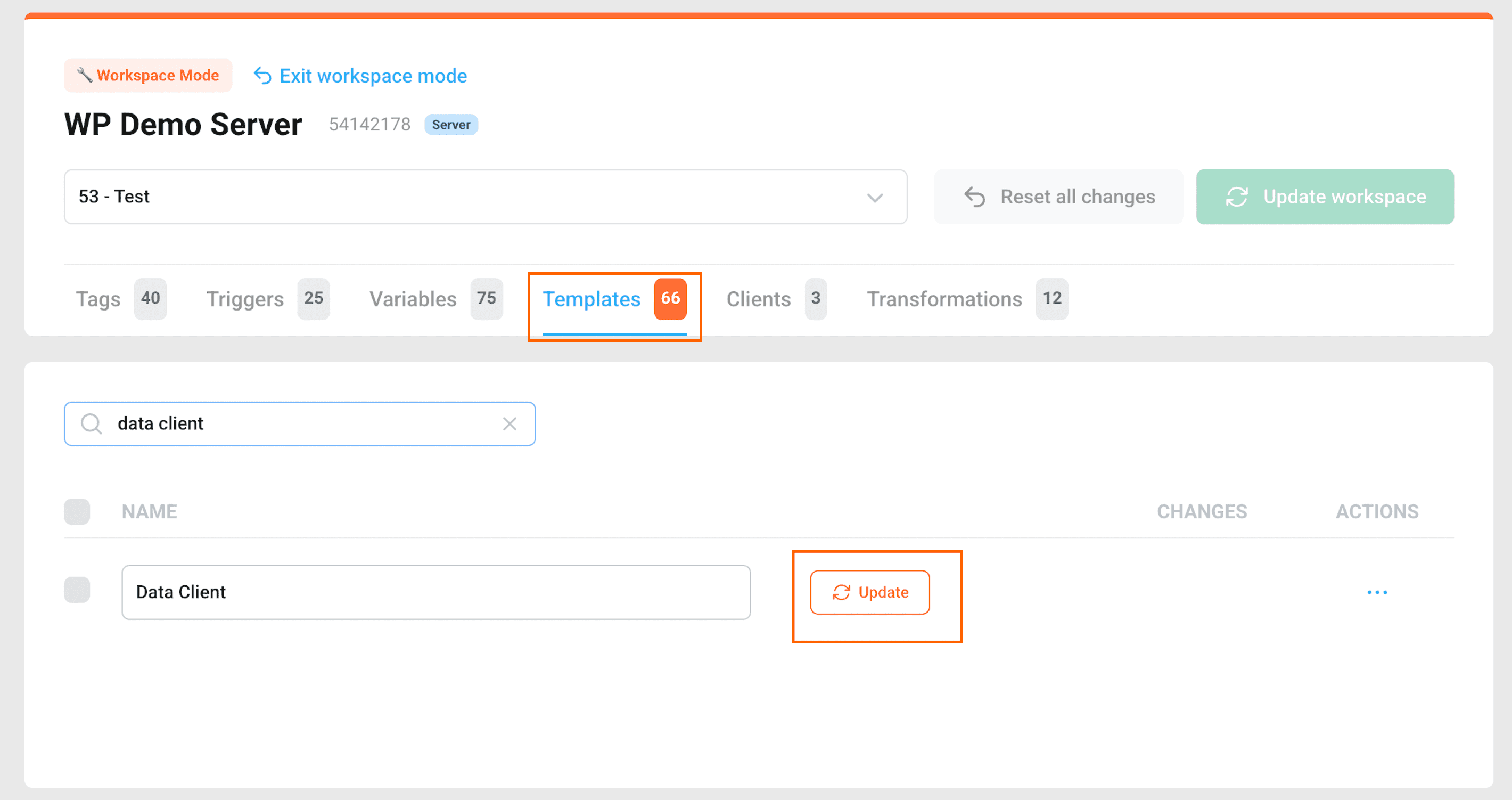
Task: Check the Data Client row checkbox
Action: coord(77,590)
